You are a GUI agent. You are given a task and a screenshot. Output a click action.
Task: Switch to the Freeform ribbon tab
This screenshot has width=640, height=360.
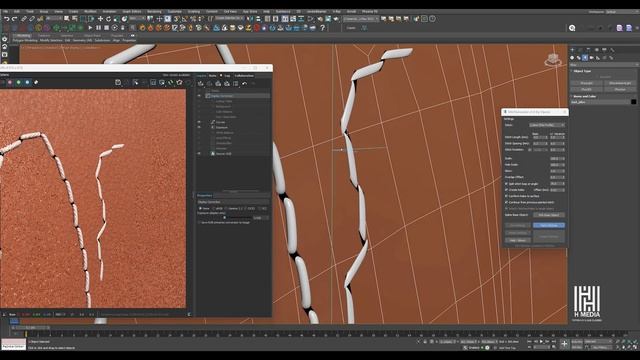coord(44,36)
